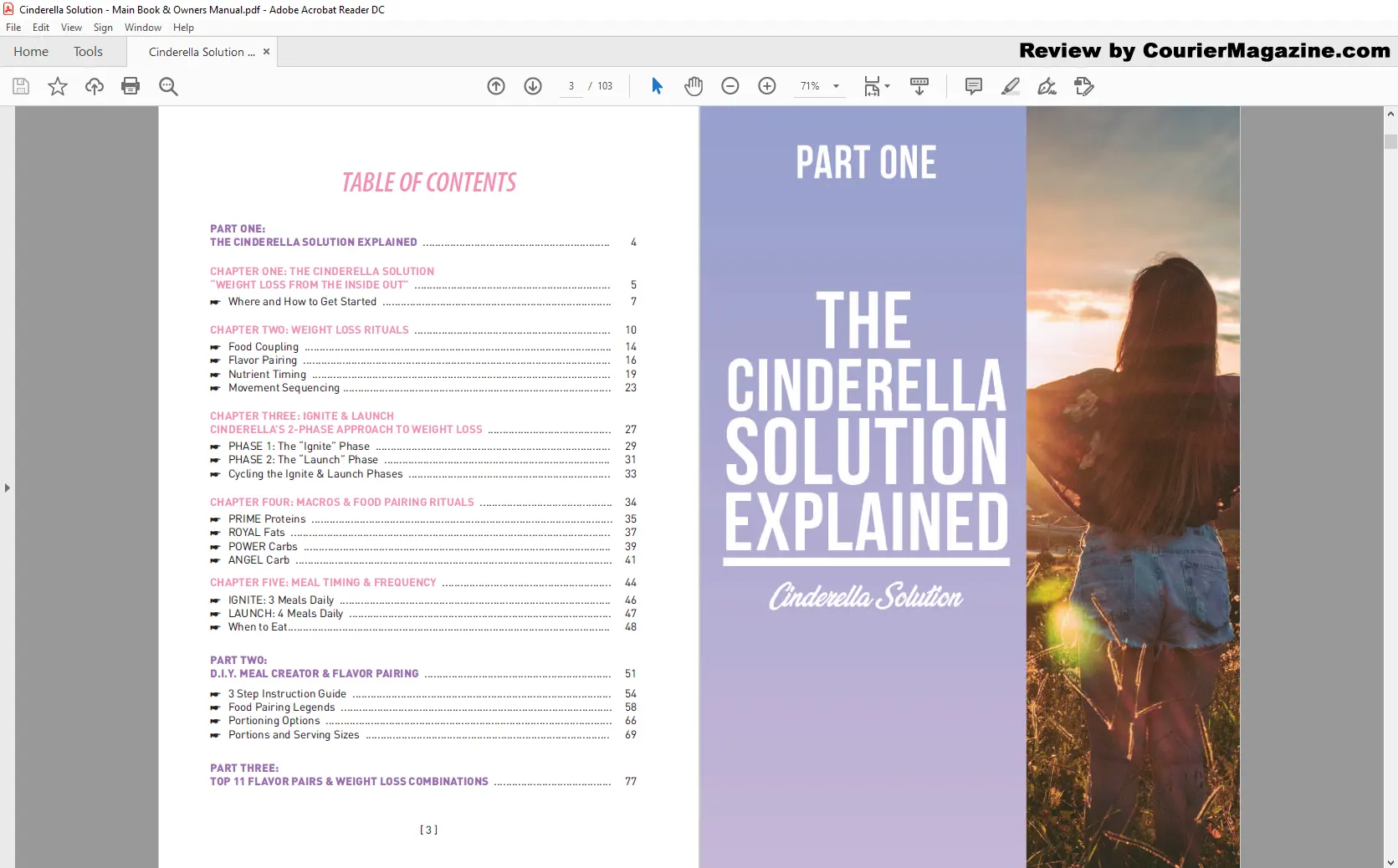Click 'PHASE 2: The "Launch" Phase' entry
Screen dimensions: 1398x868
[303, 460]
